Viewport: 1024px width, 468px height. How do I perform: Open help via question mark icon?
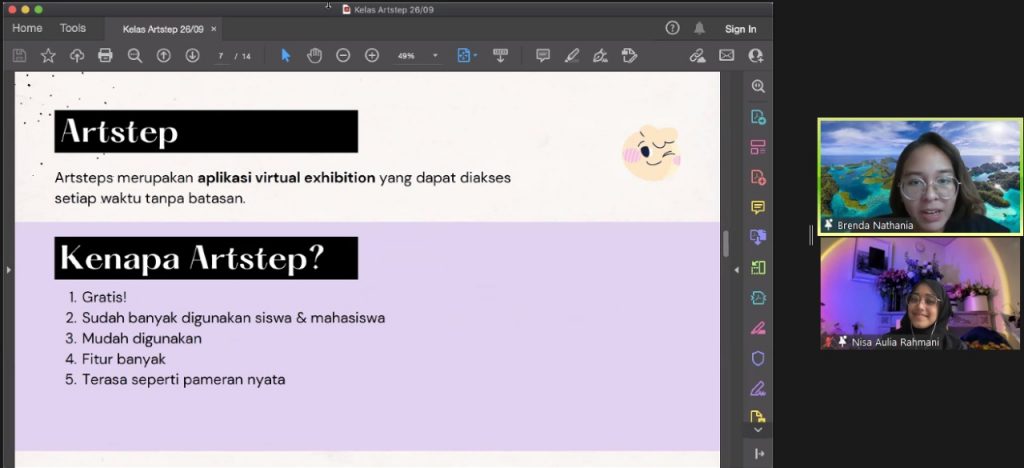(x=672, y=28)
